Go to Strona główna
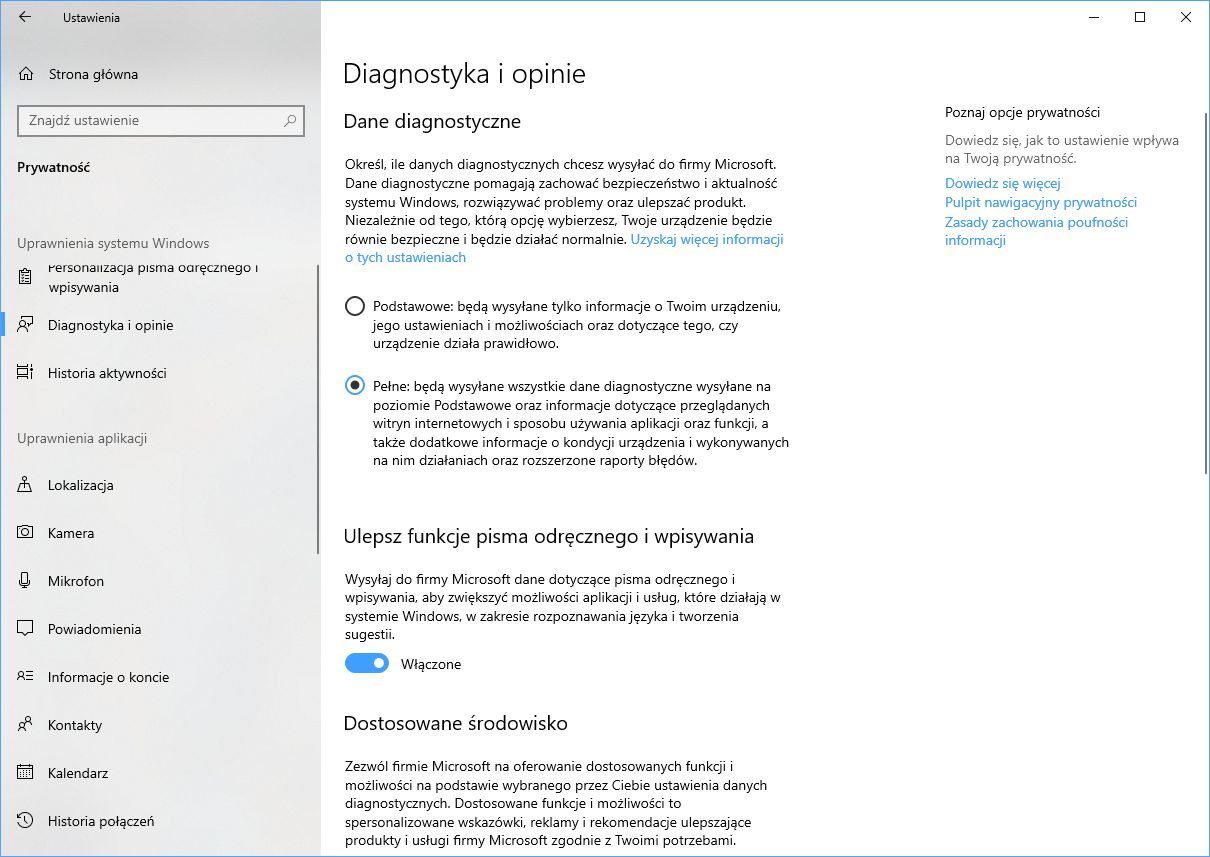Image resolution: width=1210 pixels, height=857 pixels. (92, 74)
